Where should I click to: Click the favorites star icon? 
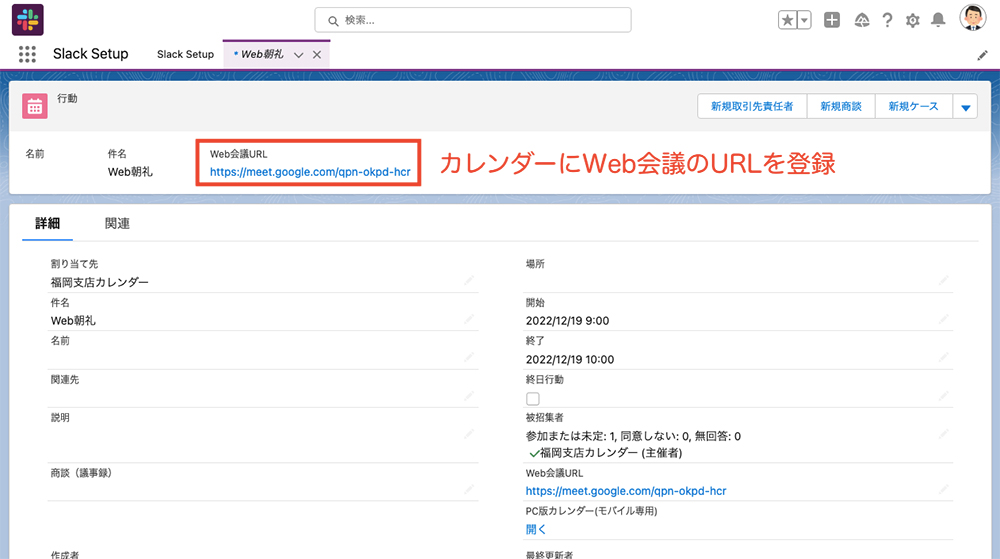(x=788, y=20)
